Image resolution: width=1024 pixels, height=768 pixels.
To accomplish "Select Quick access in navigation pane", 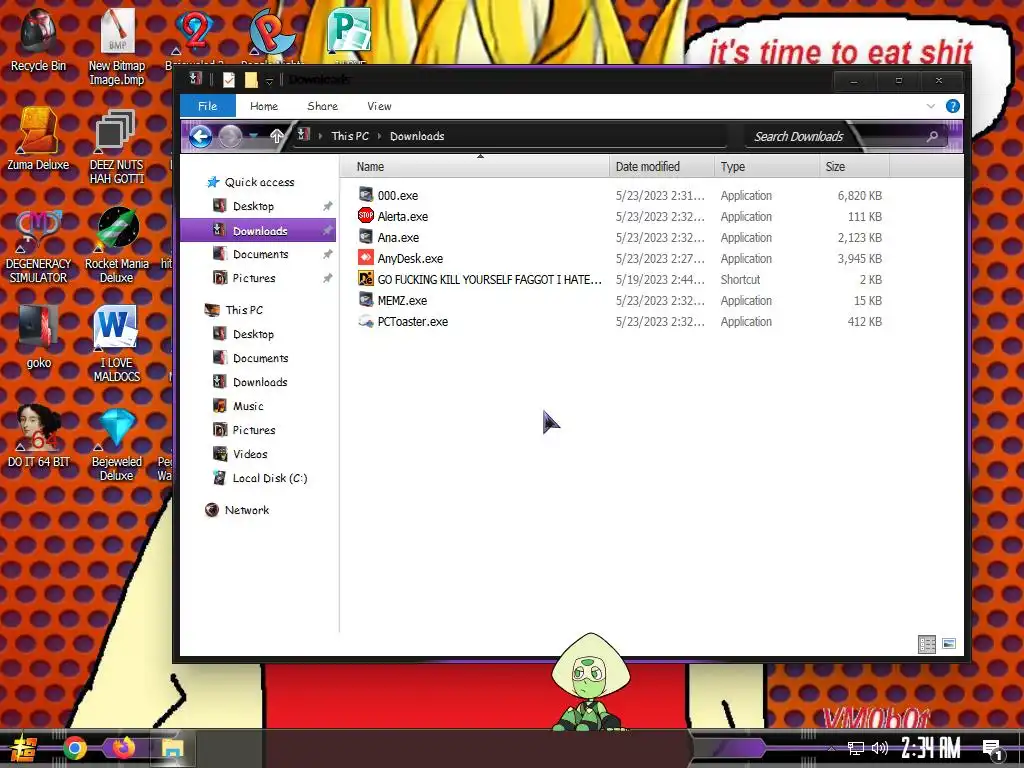I will tap(259, 182).
